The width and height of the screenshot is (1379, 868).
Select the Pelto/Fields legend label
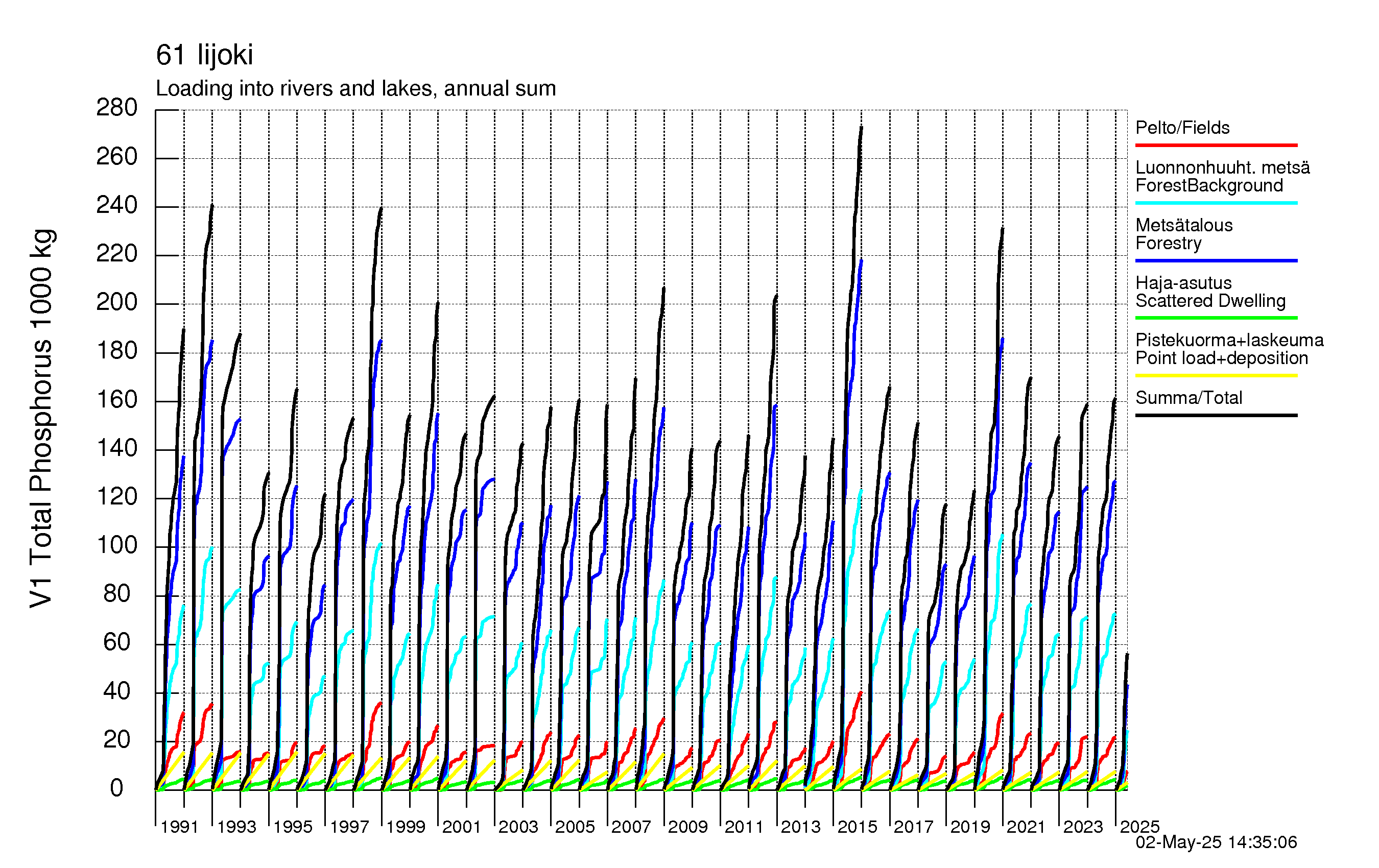coord(1182,127)
